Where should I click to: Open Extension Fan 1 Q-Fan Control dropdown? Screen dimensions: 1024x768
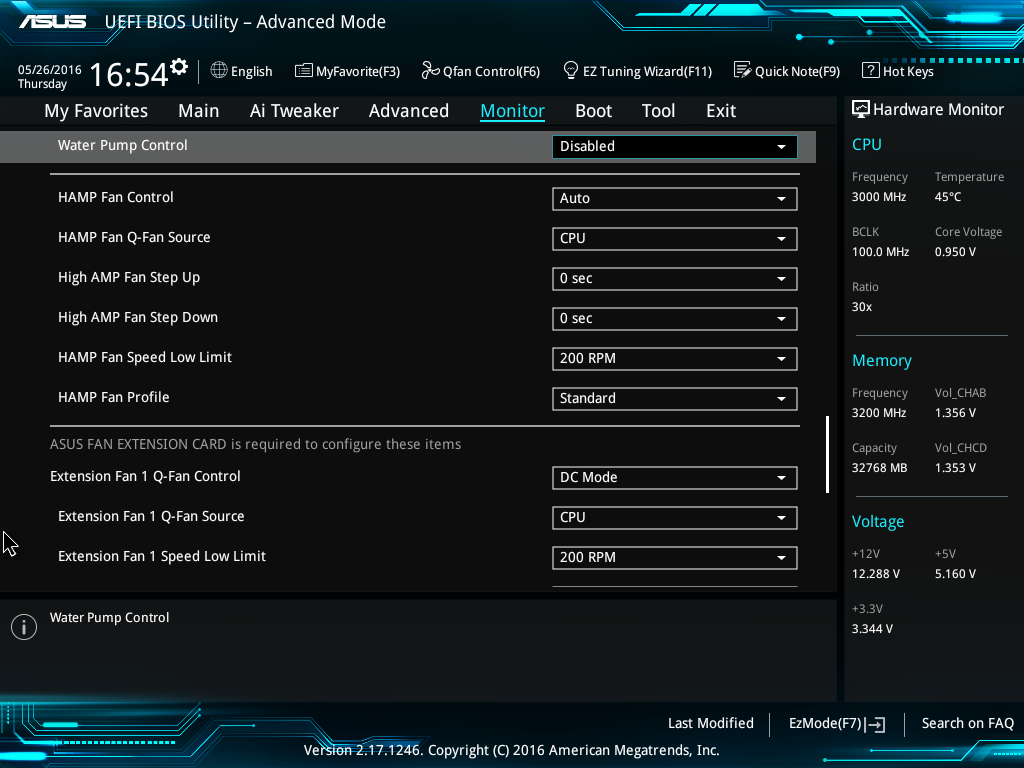click(x=675, y=477)
